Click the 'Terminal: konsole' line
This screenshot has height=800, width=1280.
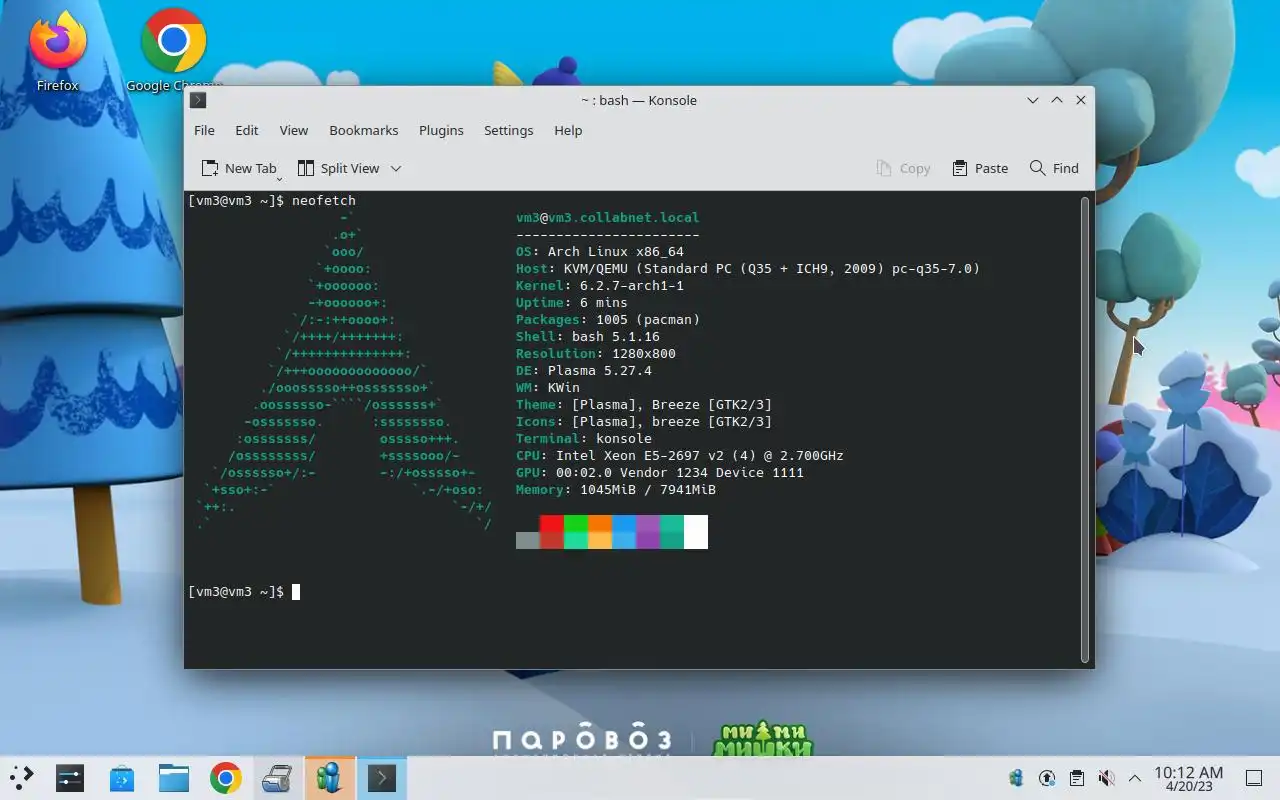pos(584,439)
